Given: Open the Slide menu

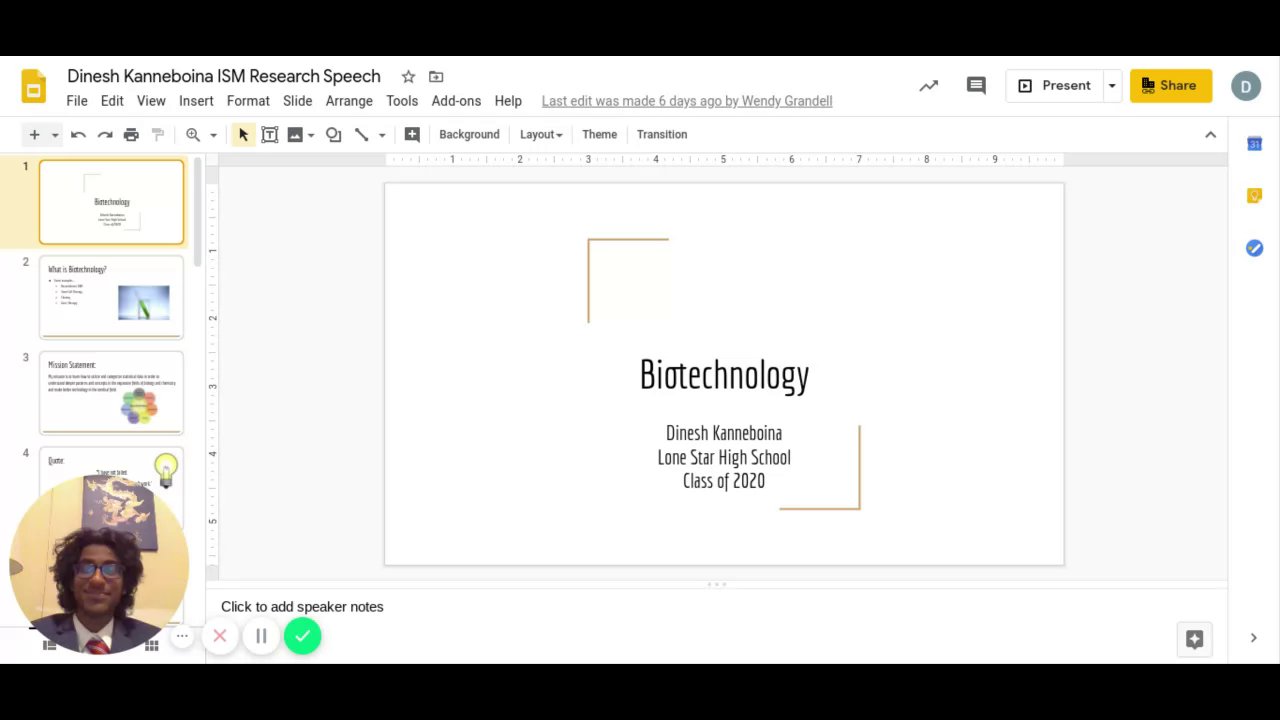Looking at the screenshot, I should coord(298,101).
